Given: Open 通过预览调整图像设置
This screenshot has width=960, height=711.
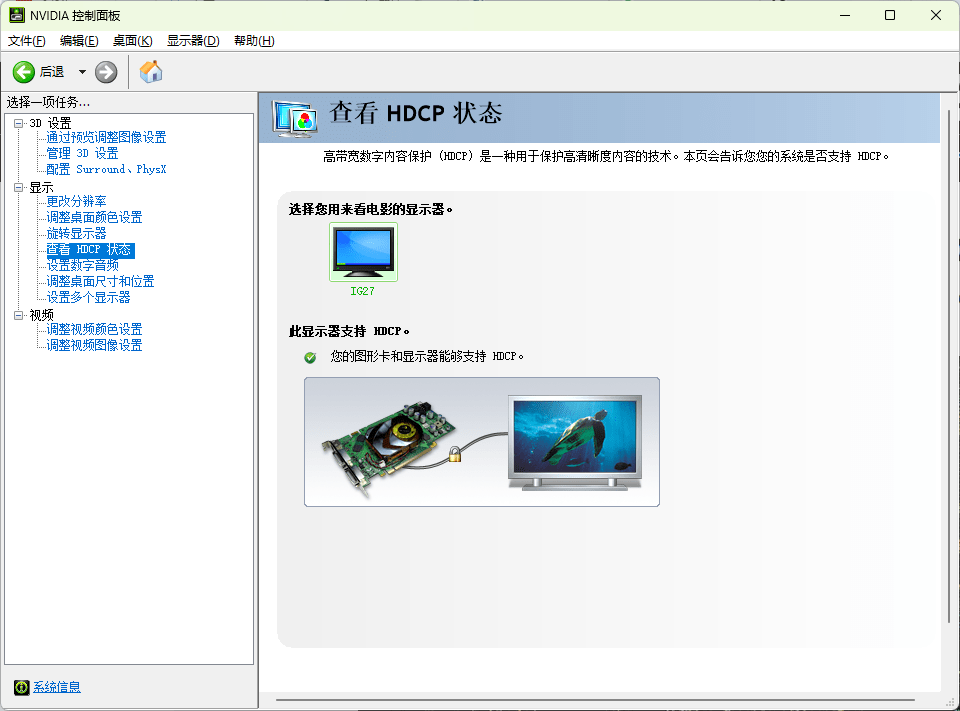Looking at the screenshot, I should [107, 137].
